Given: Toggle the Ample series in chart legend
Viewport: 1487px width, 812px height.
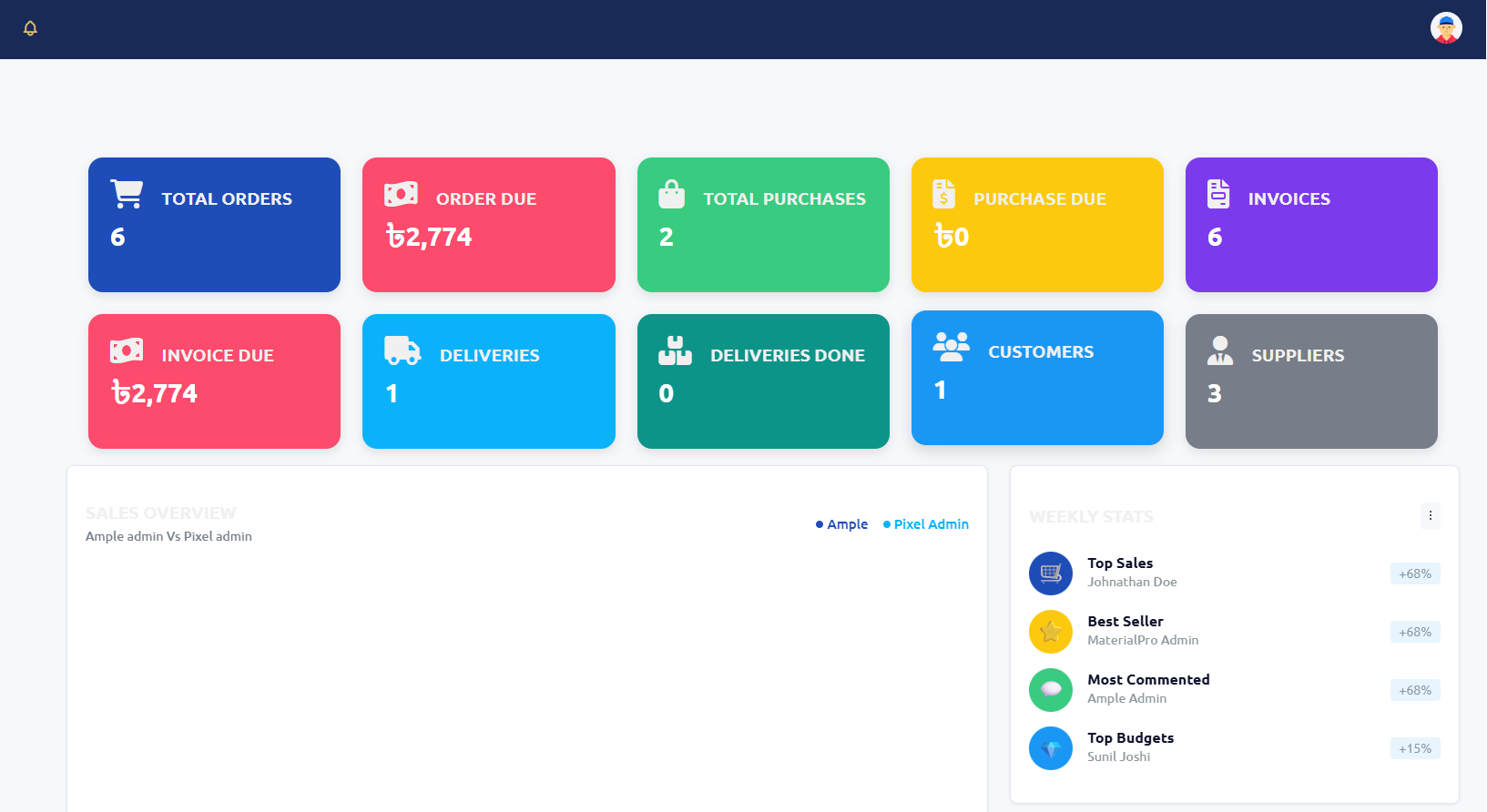Looking at the screenshot, I should (x=841, y=524).
